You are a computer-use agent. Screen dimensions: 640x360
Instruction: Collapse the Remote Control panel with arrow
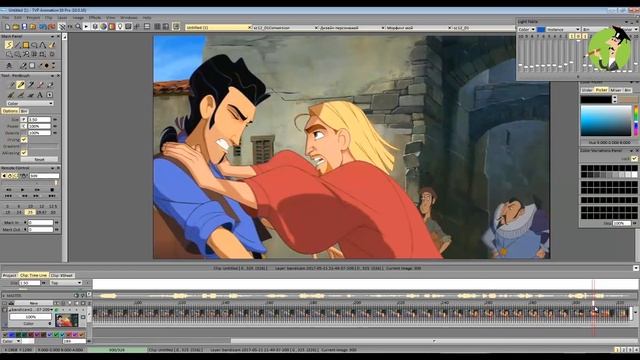pos(52,168)
